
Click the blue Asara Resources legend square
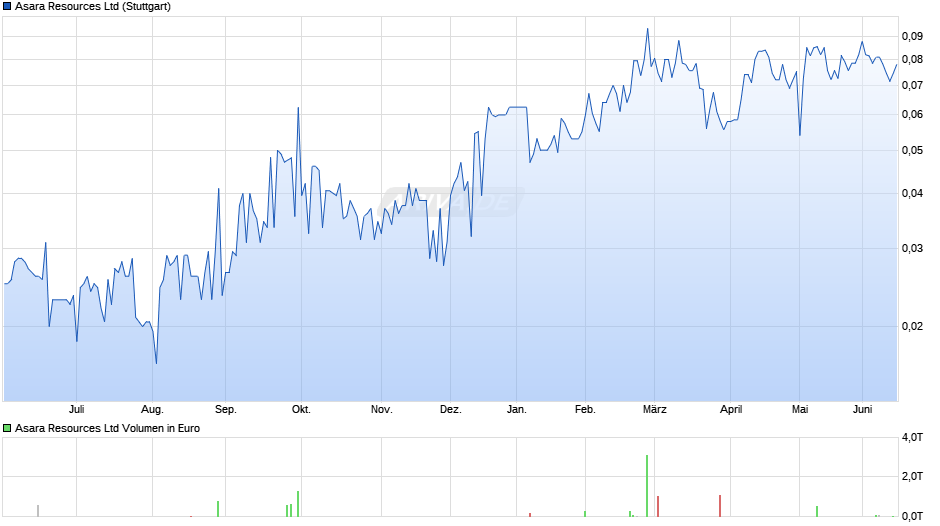7,7
